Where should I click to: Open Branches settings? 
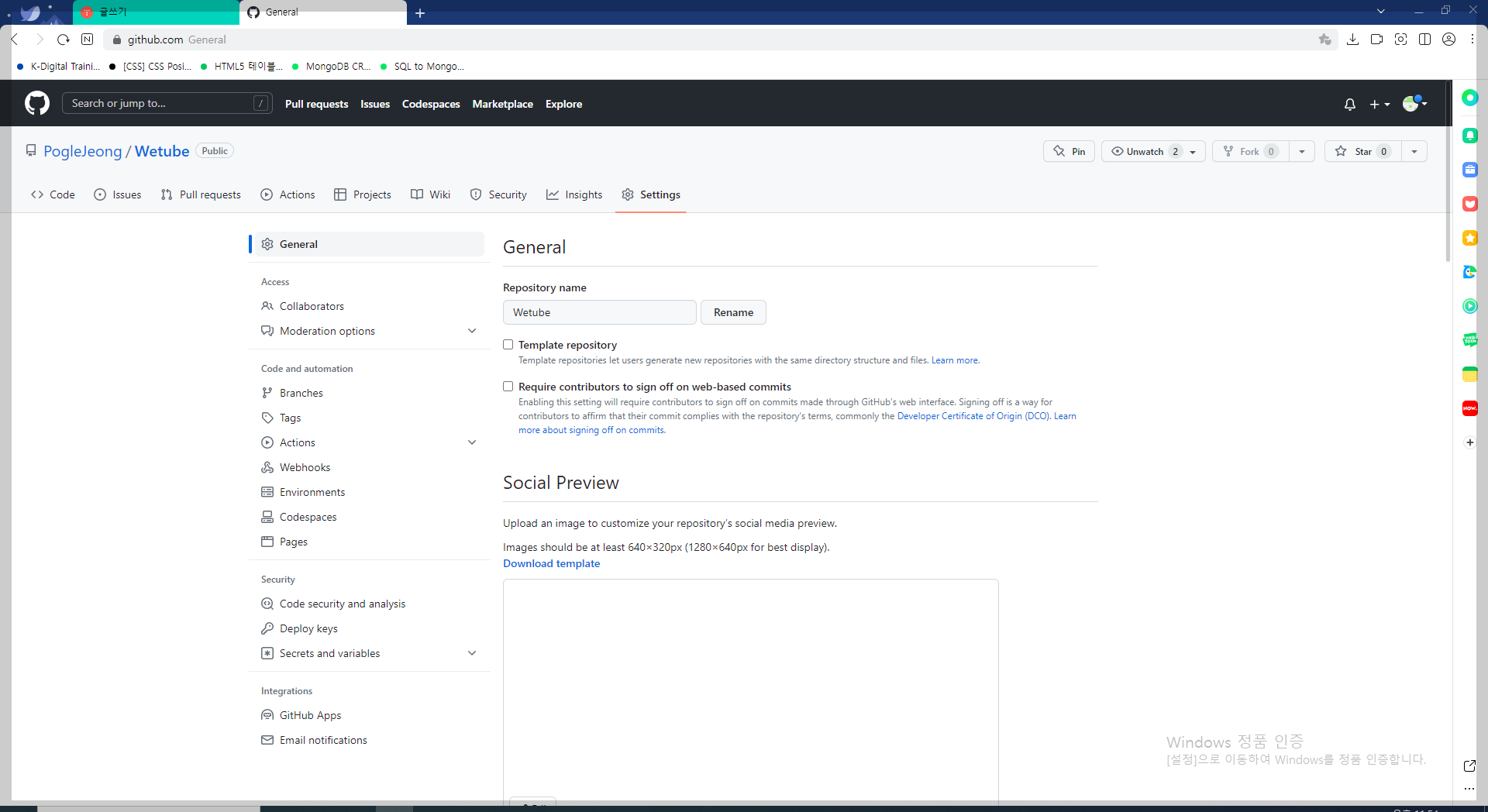click(370, 393)
